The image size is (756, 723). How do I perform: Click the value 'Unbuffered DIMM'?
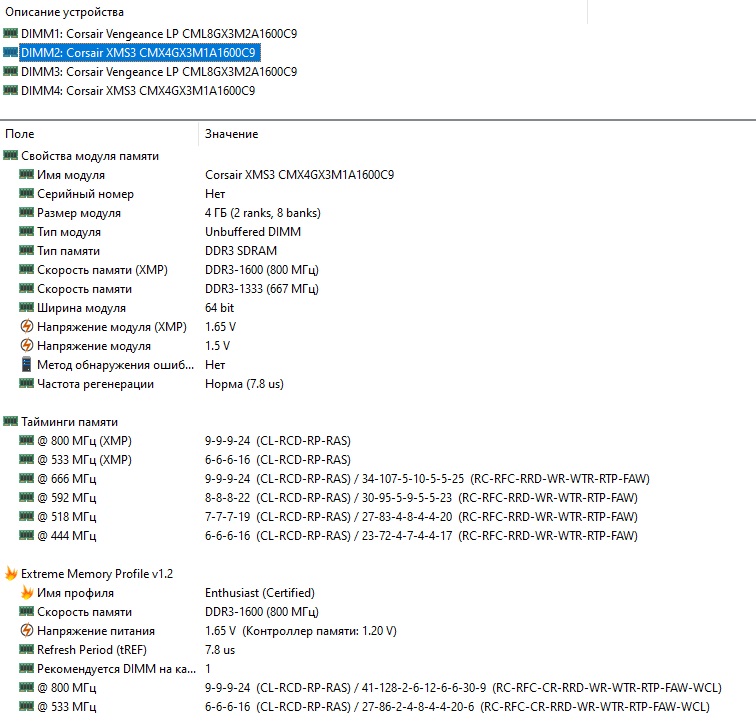pyautogui.click(x=253, y=232)
